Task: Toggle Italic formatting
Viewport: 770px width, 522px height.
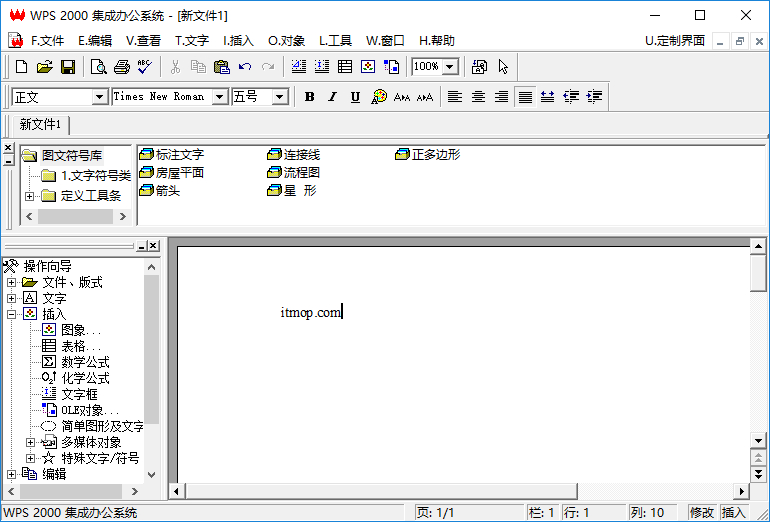Action: pyautogui.click(x=332, y=97)
